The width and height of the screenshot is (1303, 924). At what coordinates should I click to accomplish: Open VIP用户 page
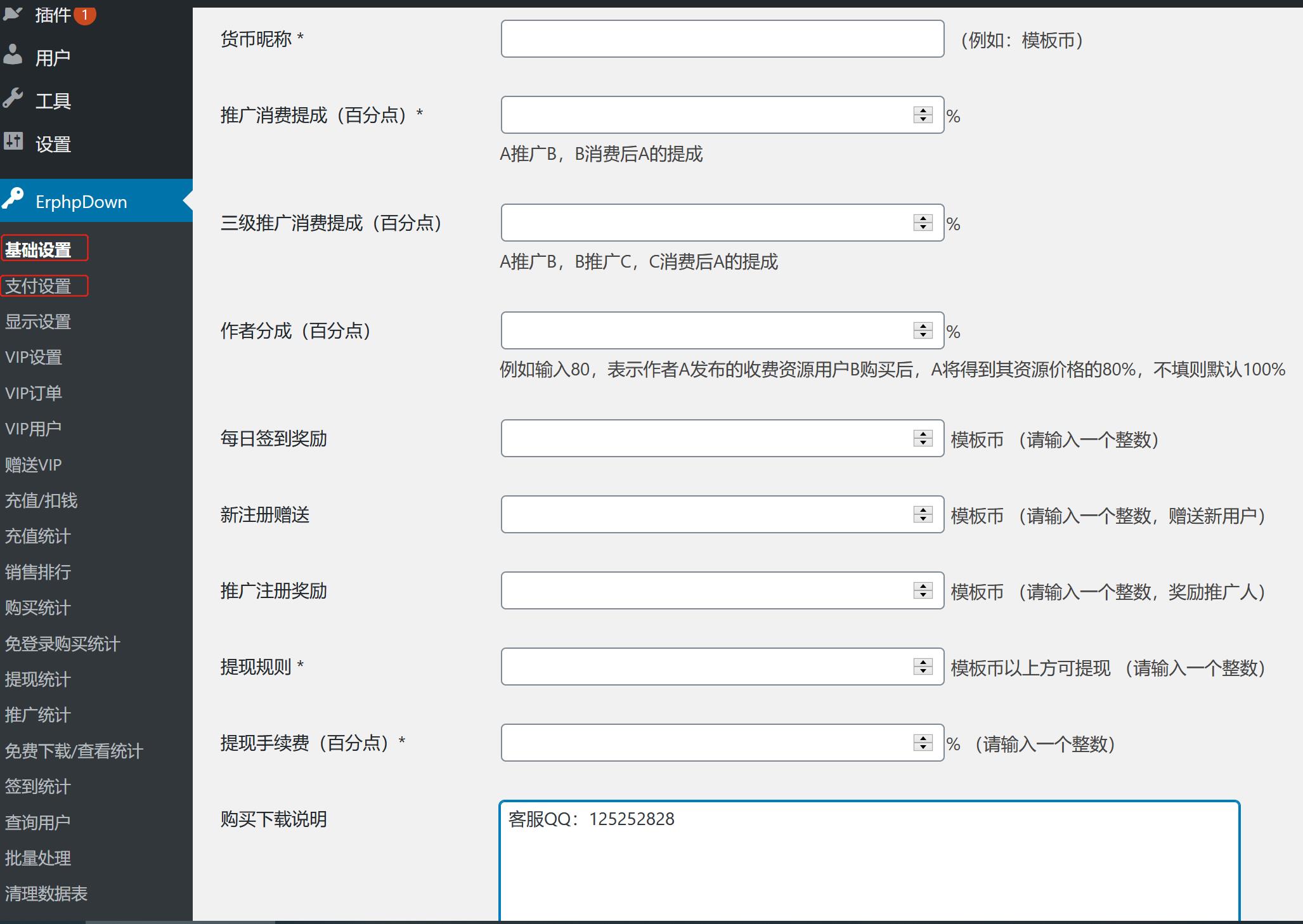[x=34, y=429]
